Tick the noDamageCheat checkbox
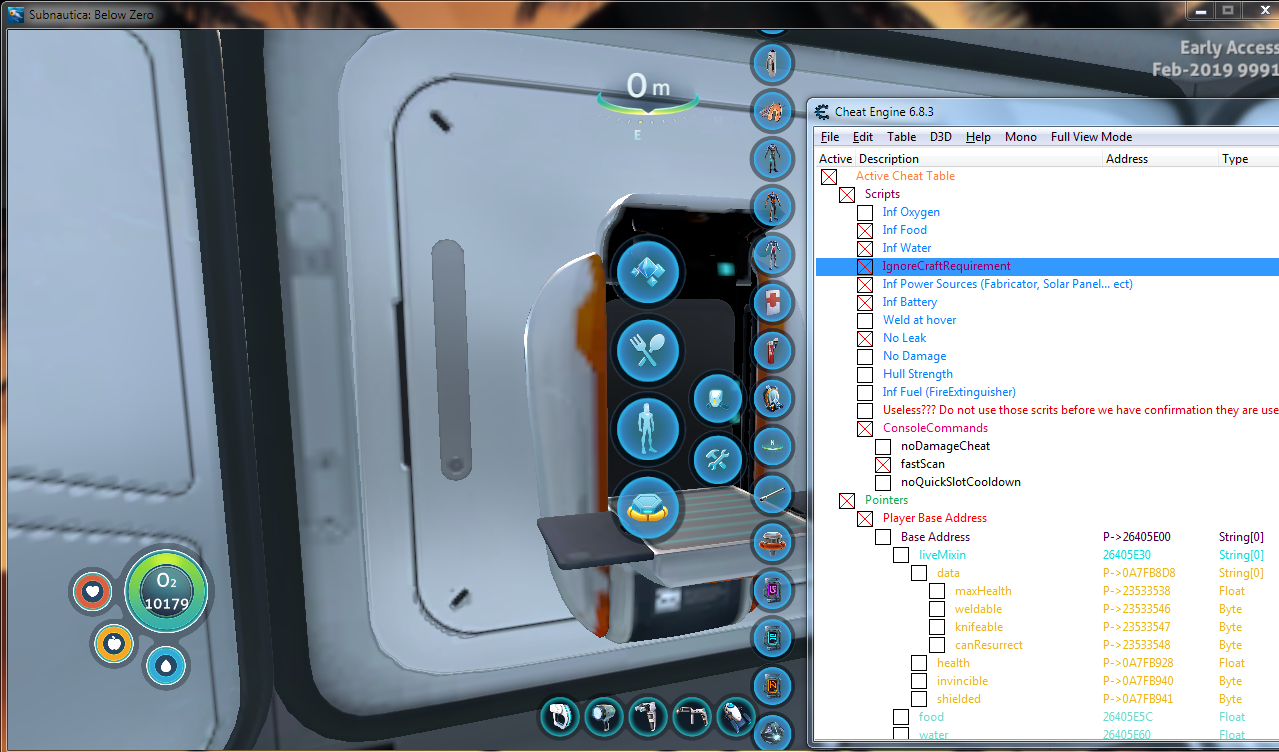Screen dimensions: 1279x752 pyautogui.click(x=883, y=446)
